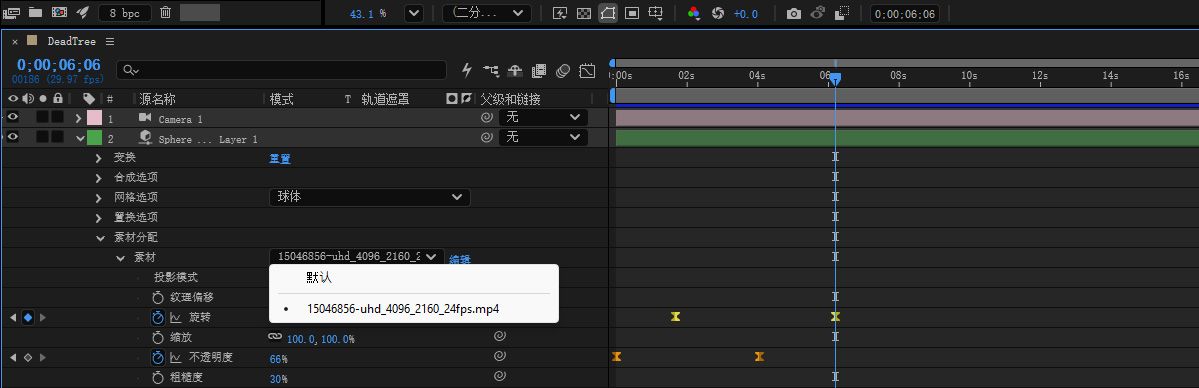This screenshot has width=1199, height=388.
Task: Expand the 变换 property group
Action: pos(99,158)
